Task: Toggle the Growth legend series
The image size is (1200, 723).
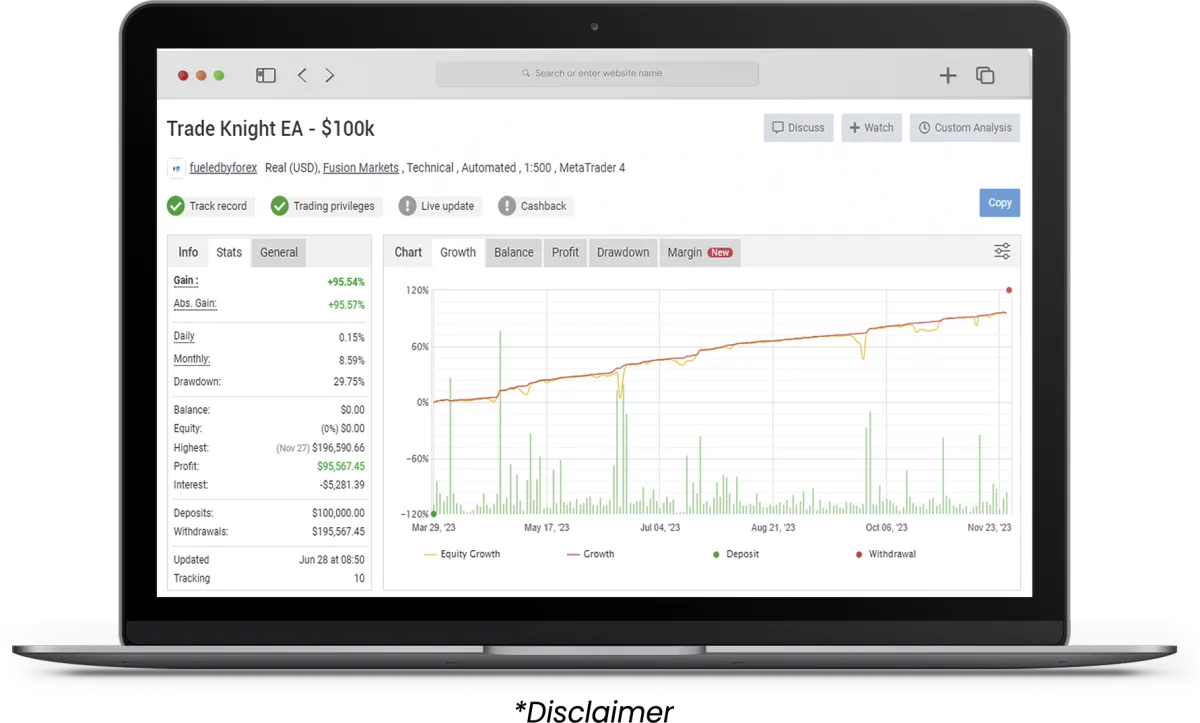Action: 590,554
